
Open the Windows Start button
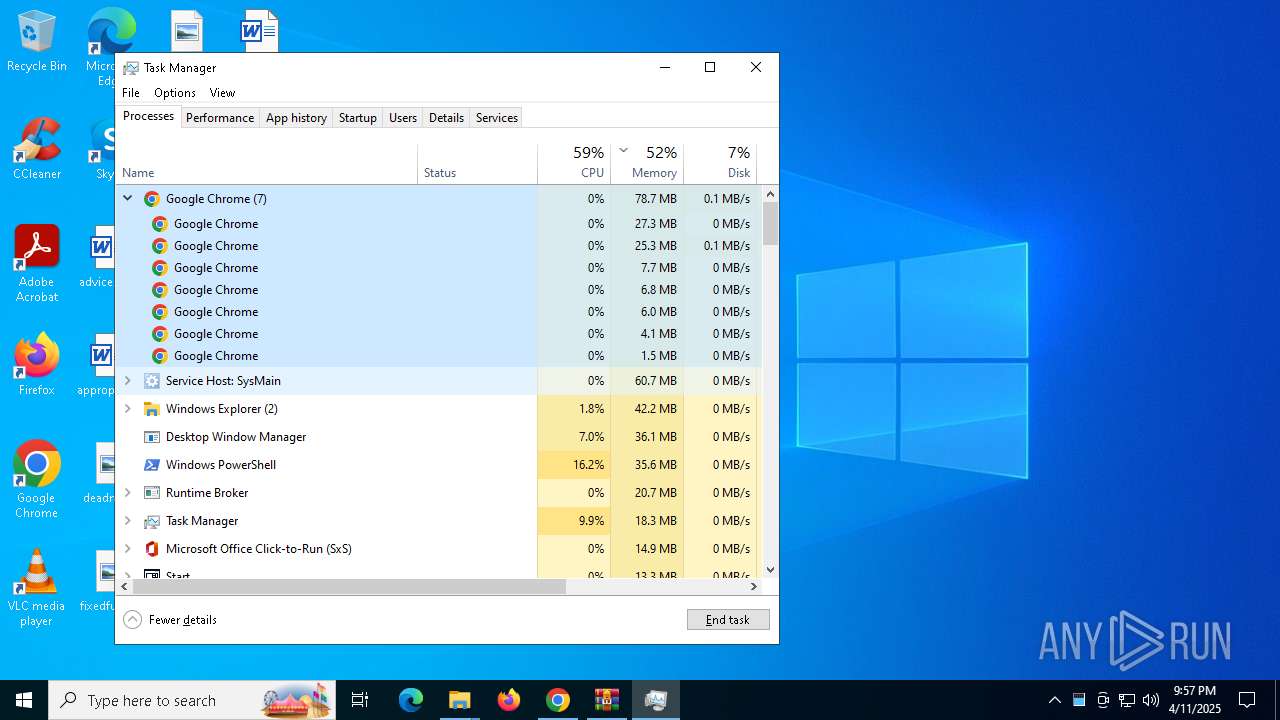[24, 700]
